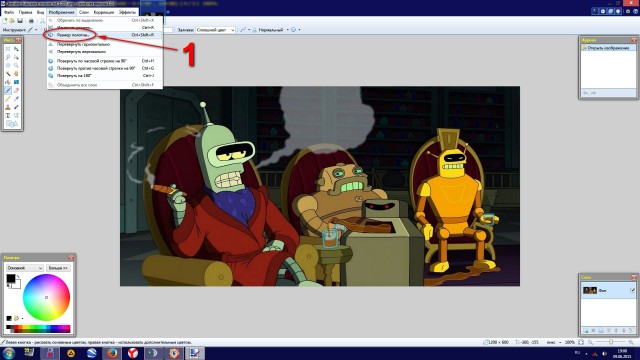
Task: Open layer properties icon in Layers panel
Action: click(632, 330)
